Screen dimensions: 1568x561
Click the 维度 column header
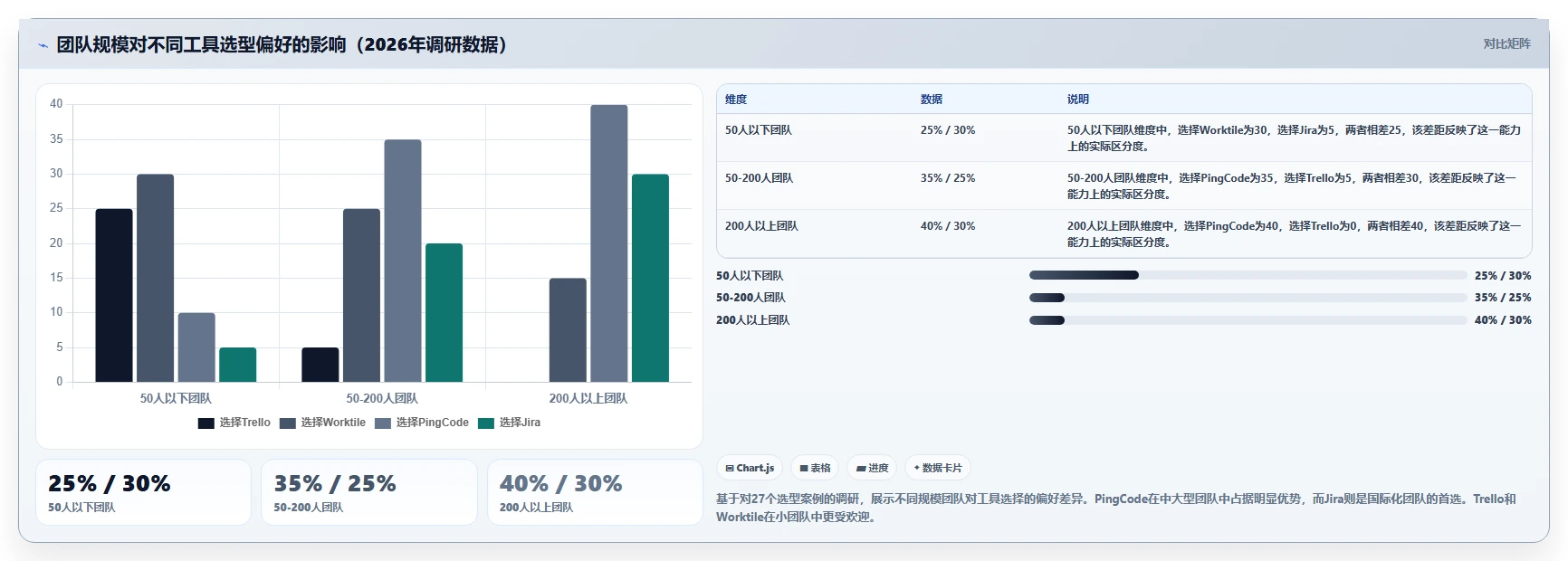[x=736, y=100]
